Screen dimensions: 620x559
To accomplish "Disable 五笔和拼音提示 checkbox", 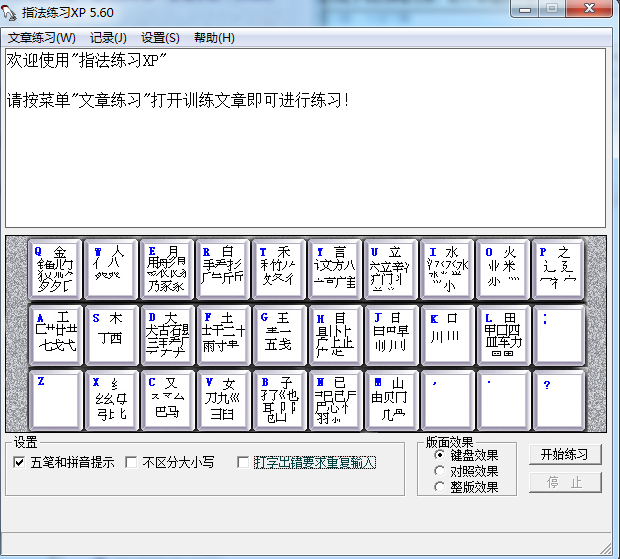I will (20, 462).
